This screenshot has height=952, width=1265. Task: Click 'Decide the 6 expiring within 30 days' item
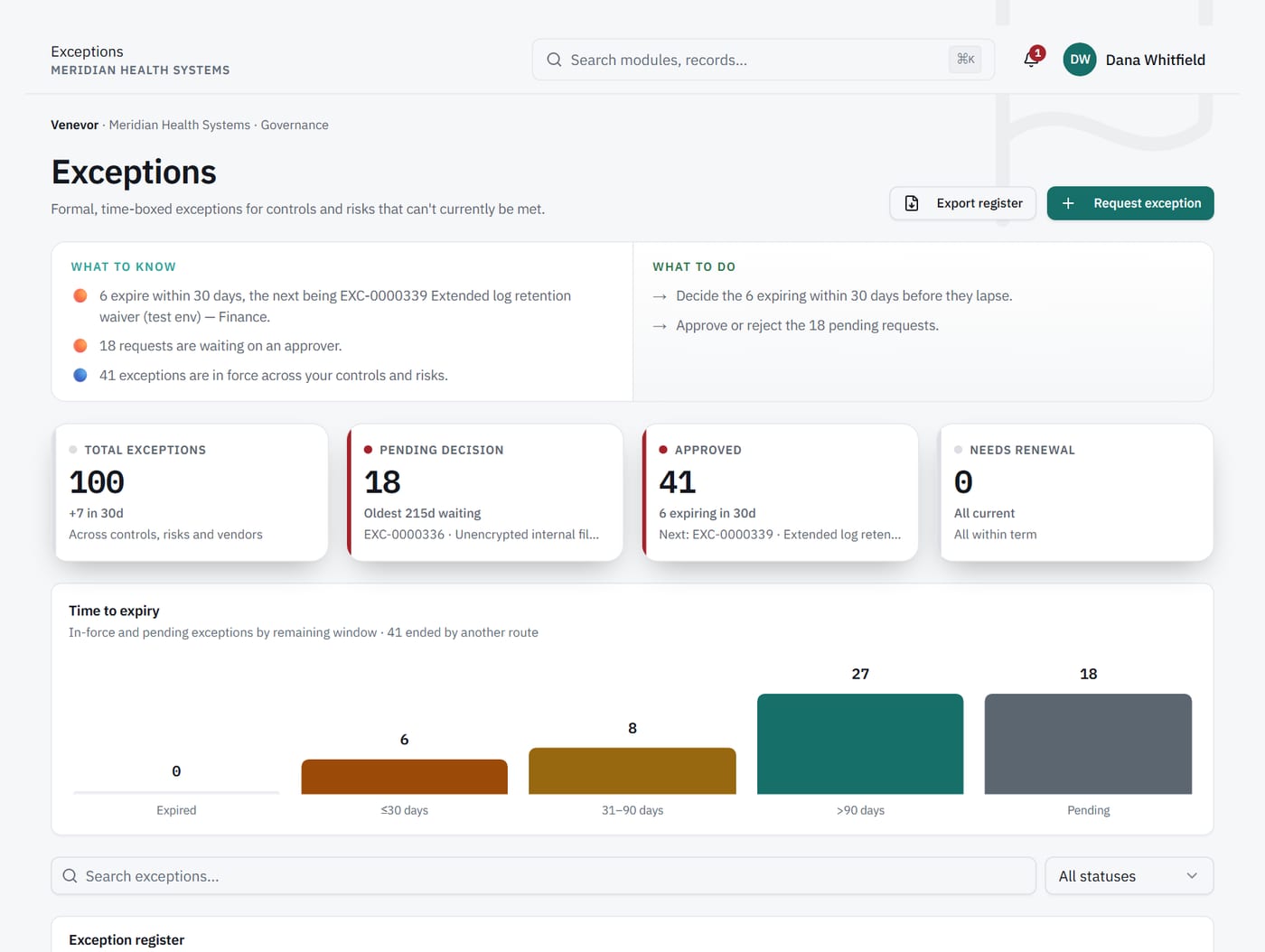(x=844, y=296)
